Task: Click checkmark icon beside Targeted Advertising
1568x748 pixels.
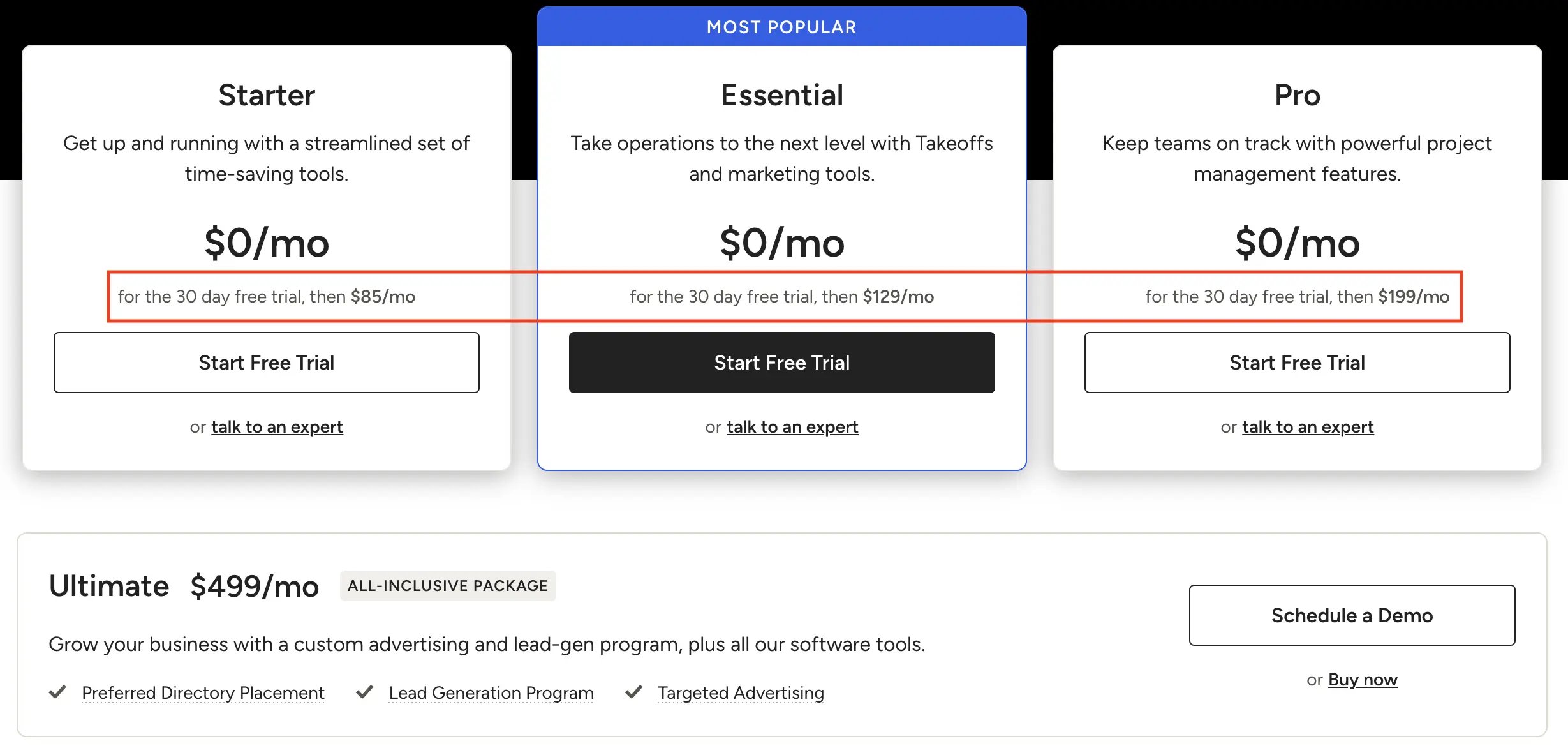Action: tap(633, 692)
